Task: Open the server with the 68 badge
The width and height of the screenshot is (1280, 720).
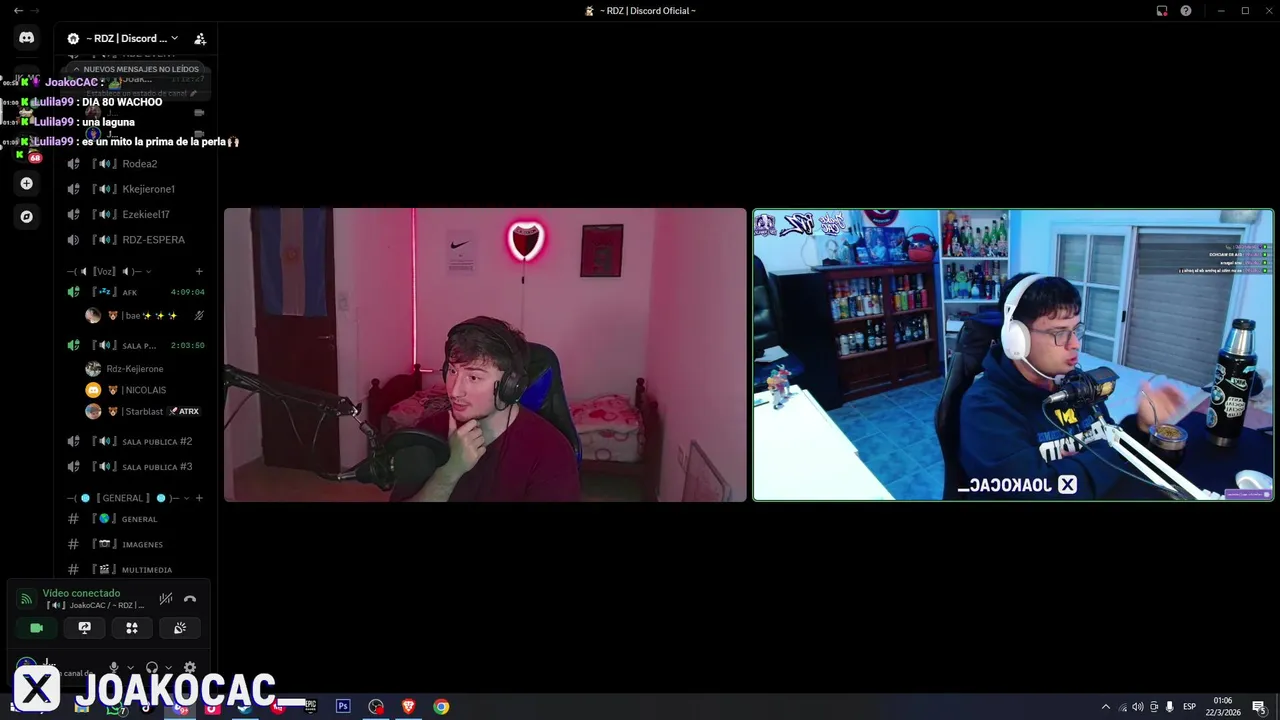Action: 27,150
